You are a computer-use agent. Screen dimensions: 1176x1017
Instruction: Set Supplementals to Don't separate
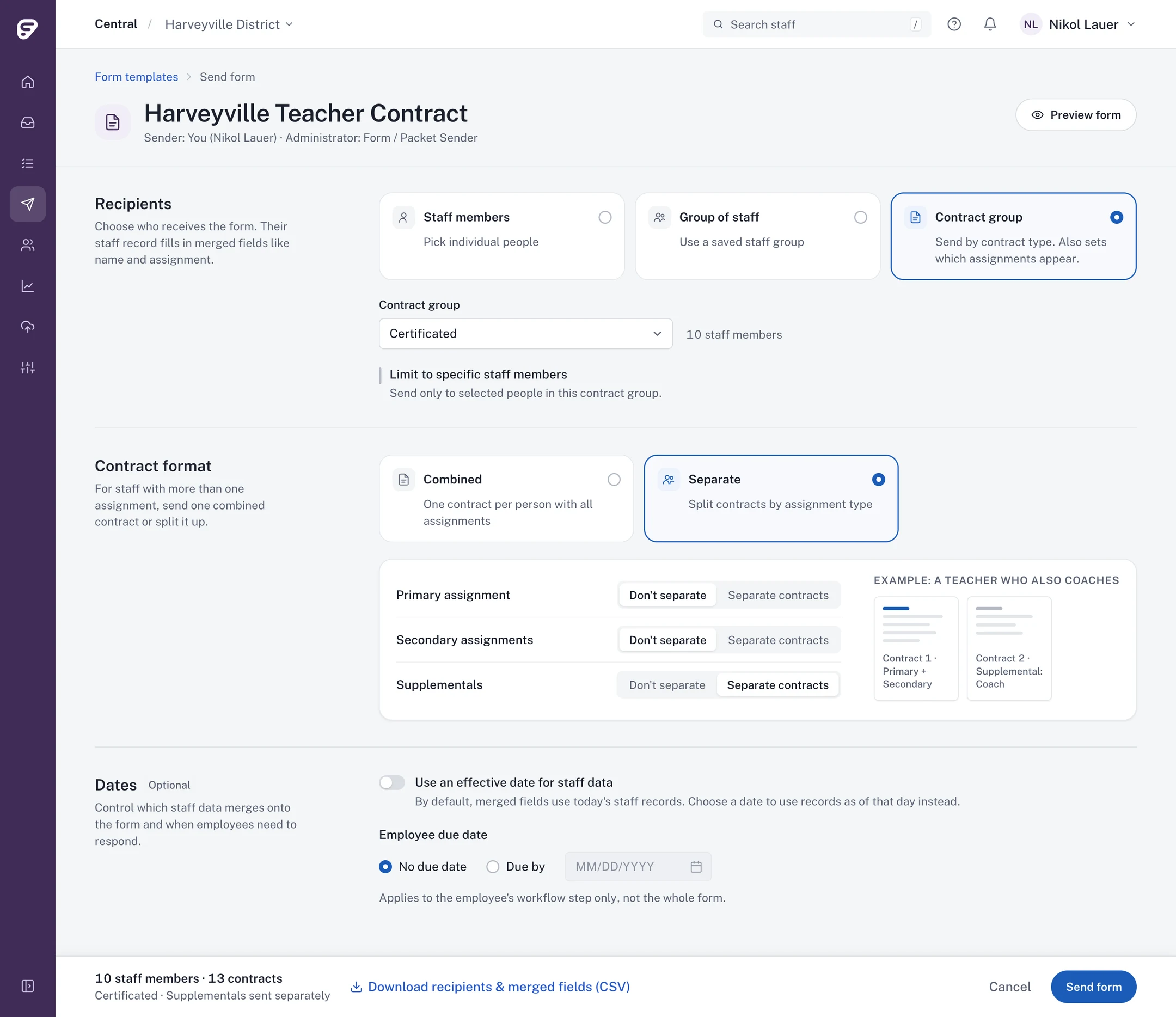(x=667, y=685)
